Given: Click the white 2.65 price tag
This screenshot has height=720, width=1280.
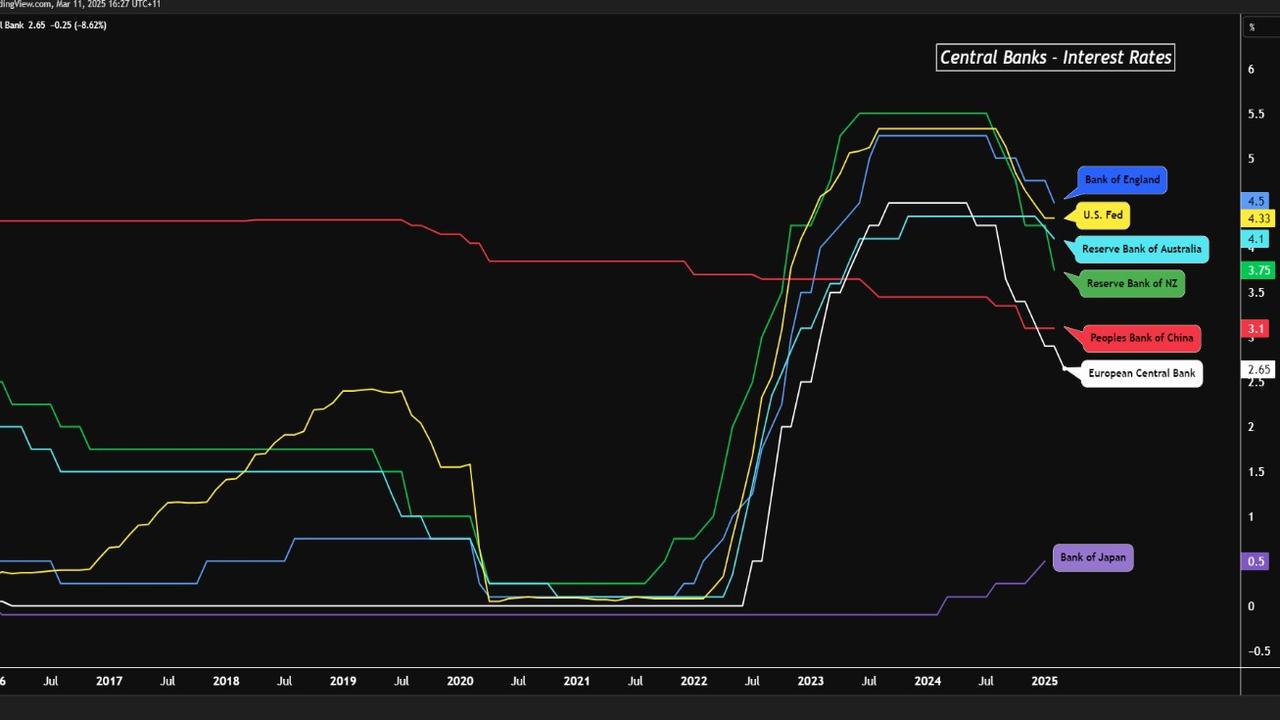Looking at the screenshot, I should tap(1259, 370).
